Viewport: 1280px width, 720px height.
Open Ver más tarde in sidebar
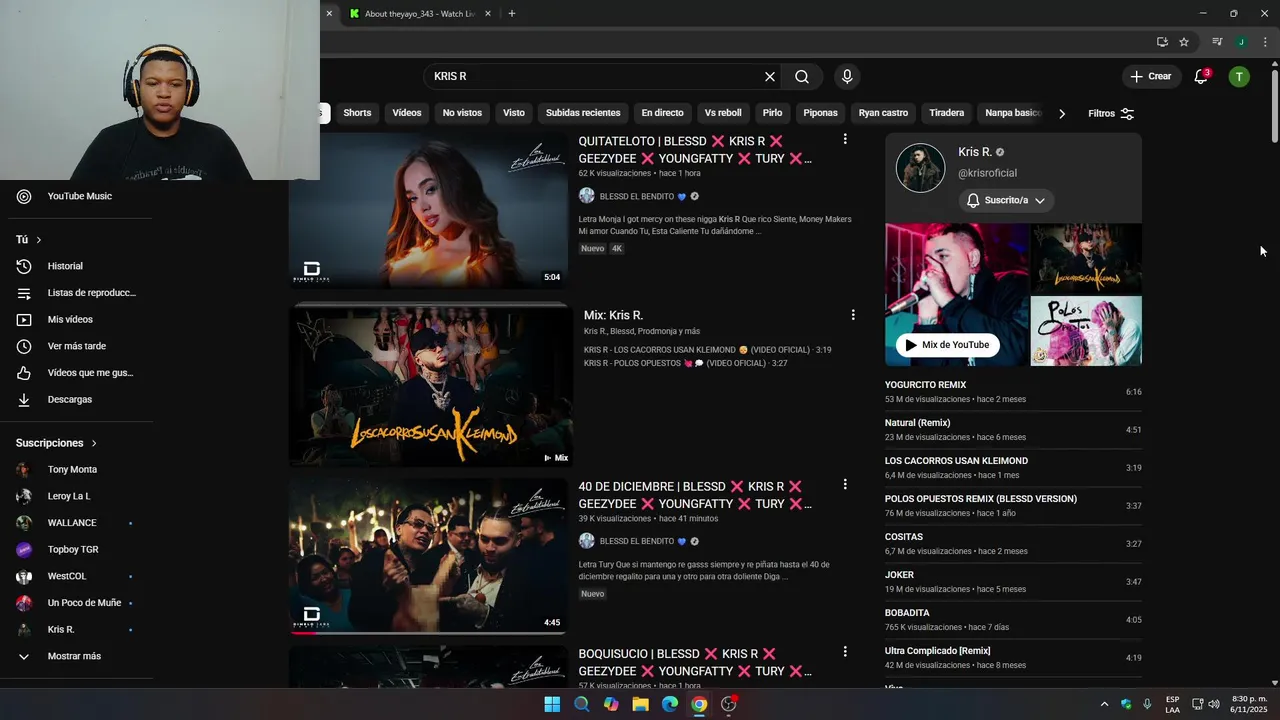tap(76, 346)
